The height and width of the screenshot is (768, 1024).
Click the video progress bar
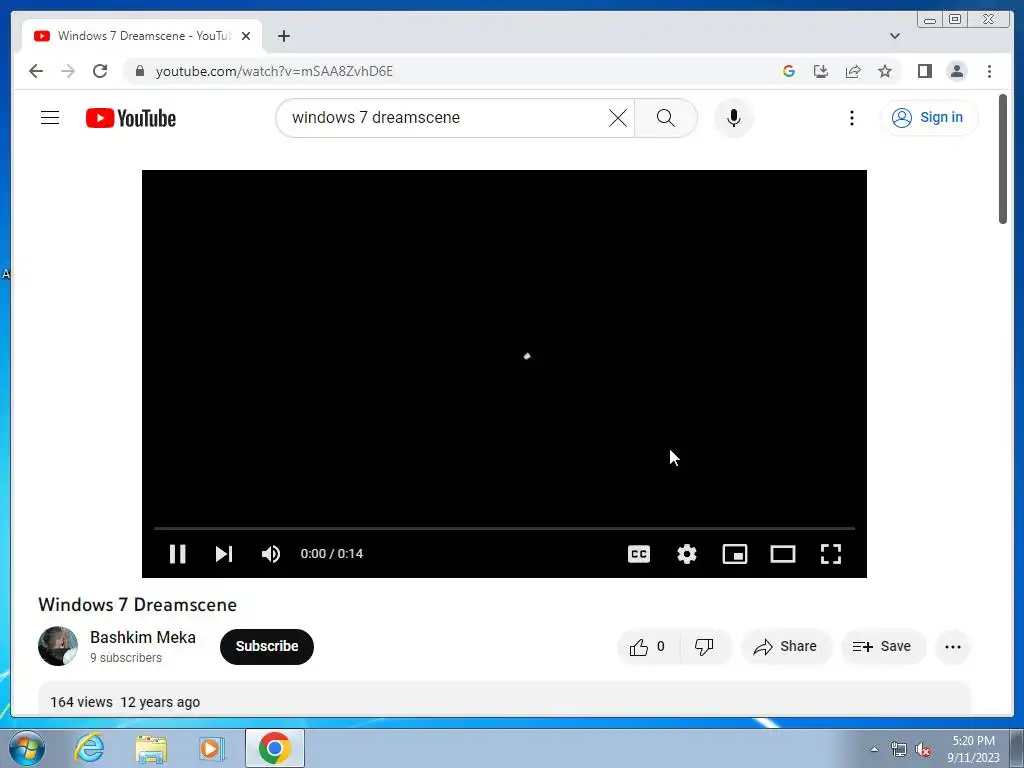504,528
